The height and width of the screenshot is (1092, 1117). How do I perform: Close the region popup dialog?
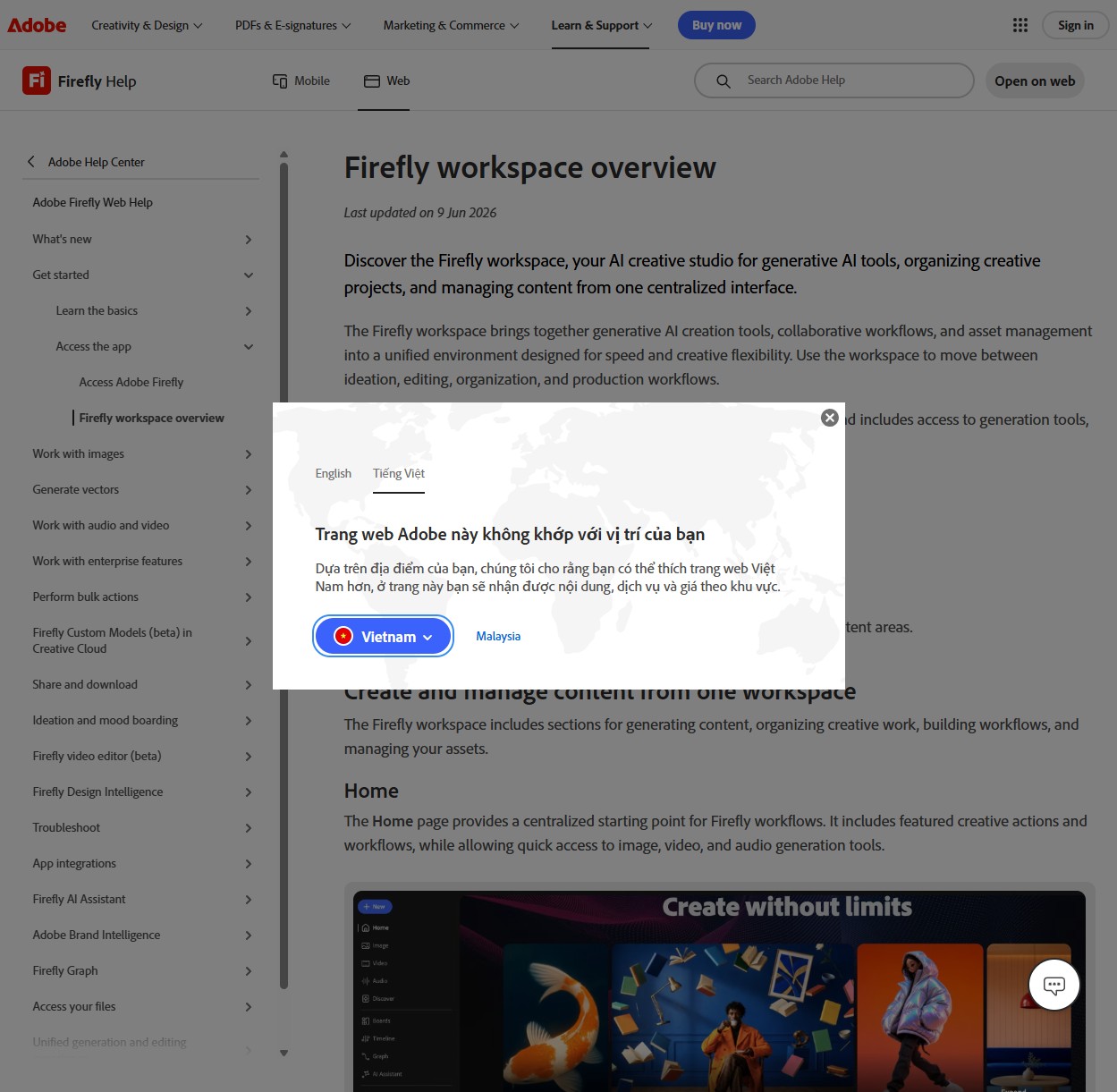(830, 418)
